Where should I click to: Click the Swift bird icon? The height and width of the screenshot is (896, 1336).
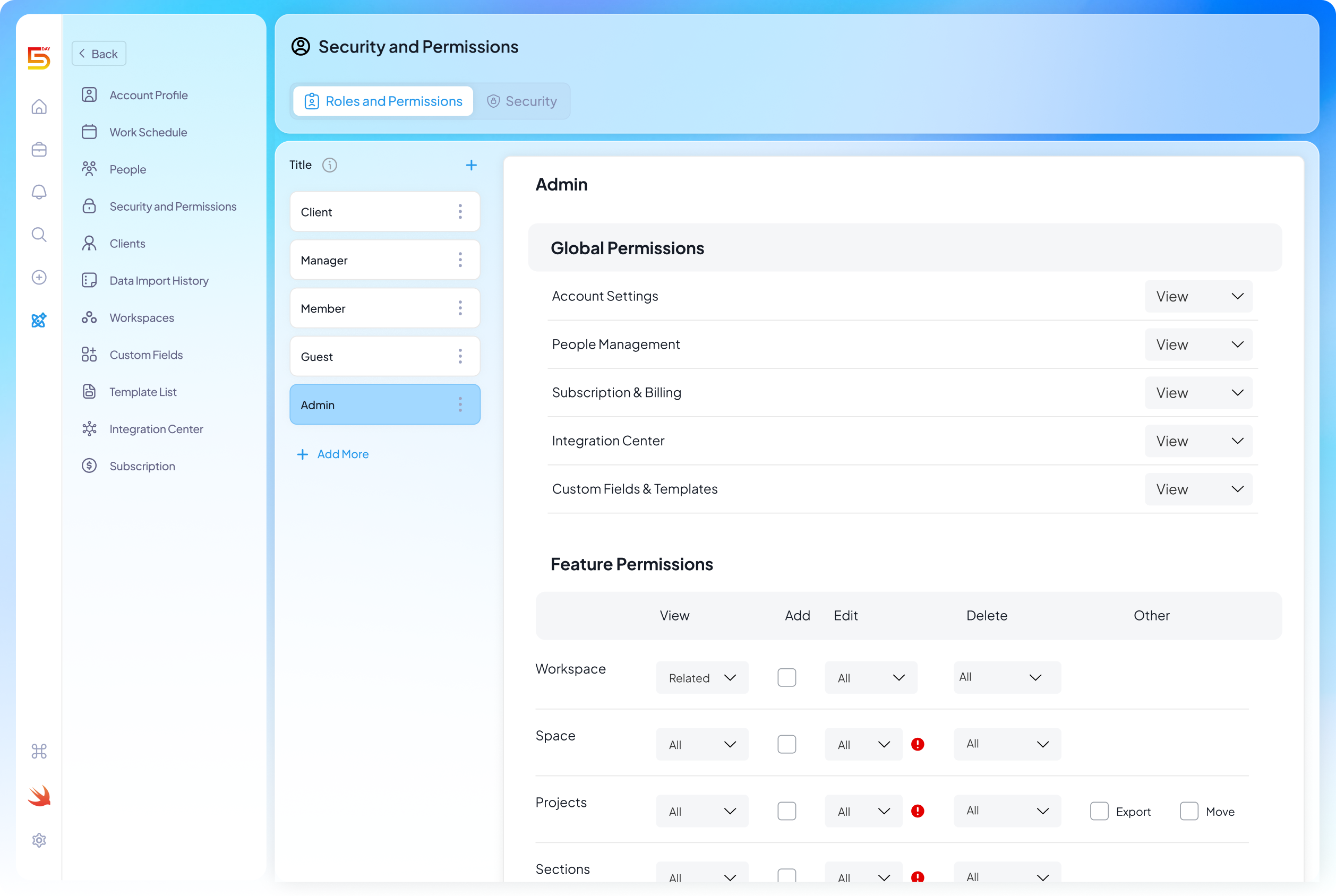tap(38, 796)
